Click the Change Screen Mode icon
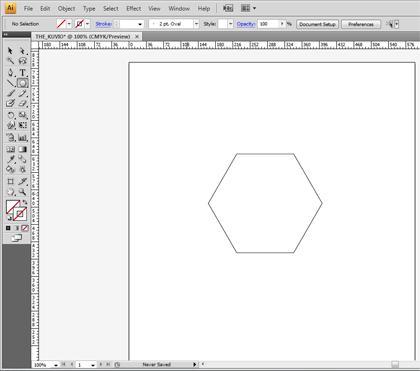The height and width of the screenshot is (371, 420). click(16, 238)
